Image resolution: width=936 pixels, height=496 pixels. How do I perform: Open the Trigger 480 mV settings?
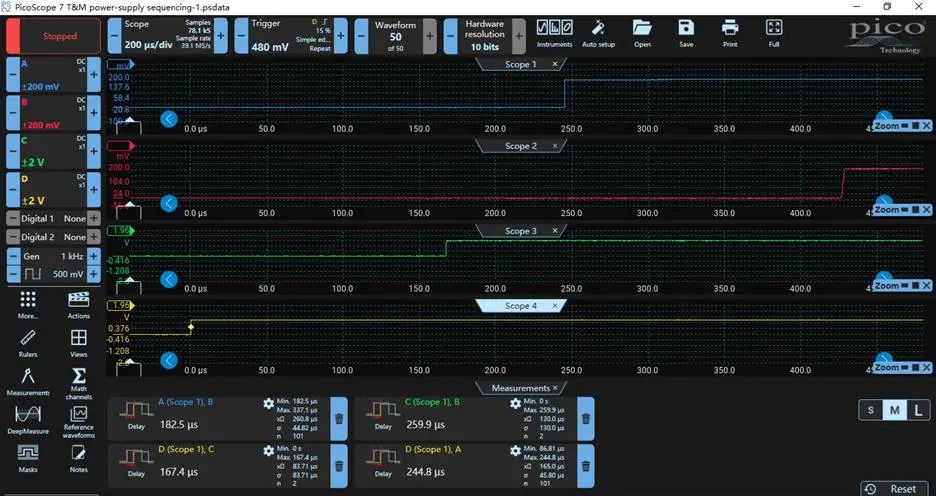[x=290, y=36]
